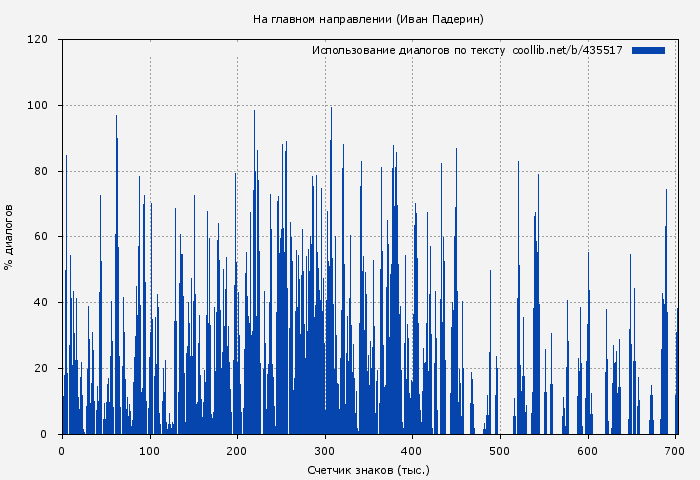The image size is (700, 480).
Task: Click legend text 'Использование диалогов по тексту'
Action: coord(409,50)
